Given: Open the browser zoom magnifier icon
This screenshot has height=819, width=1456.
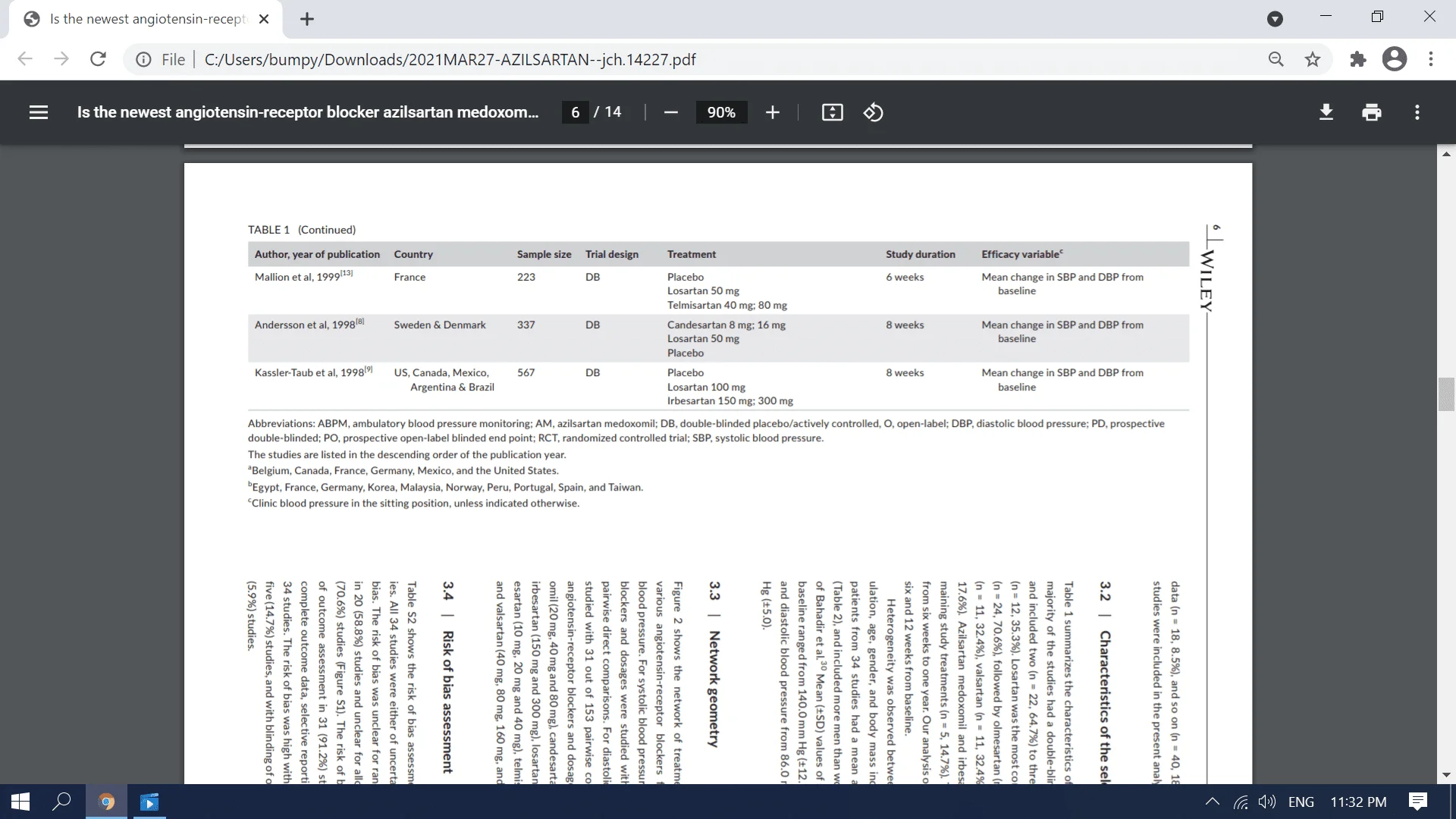Looking at the screenshot, I should coord(1276,59).
